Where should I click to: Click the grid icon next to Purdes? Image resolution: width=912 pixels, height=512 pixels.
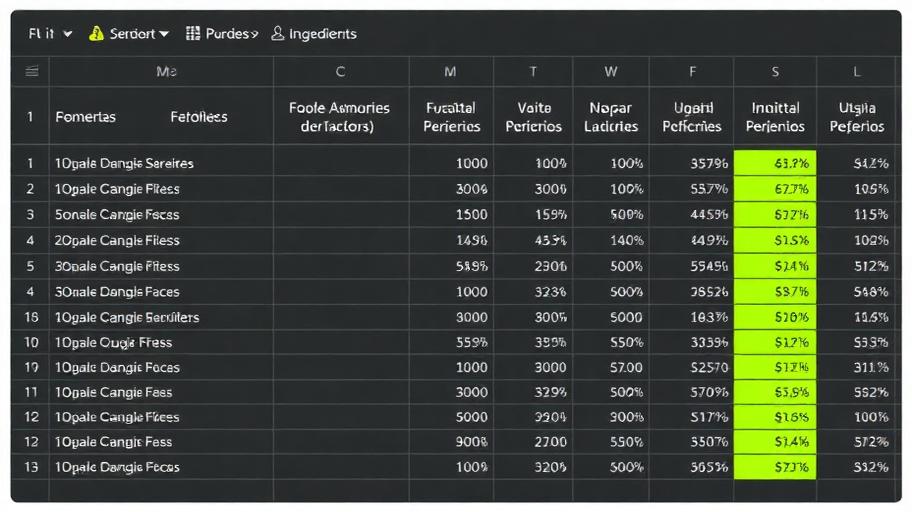coord(193,33)
